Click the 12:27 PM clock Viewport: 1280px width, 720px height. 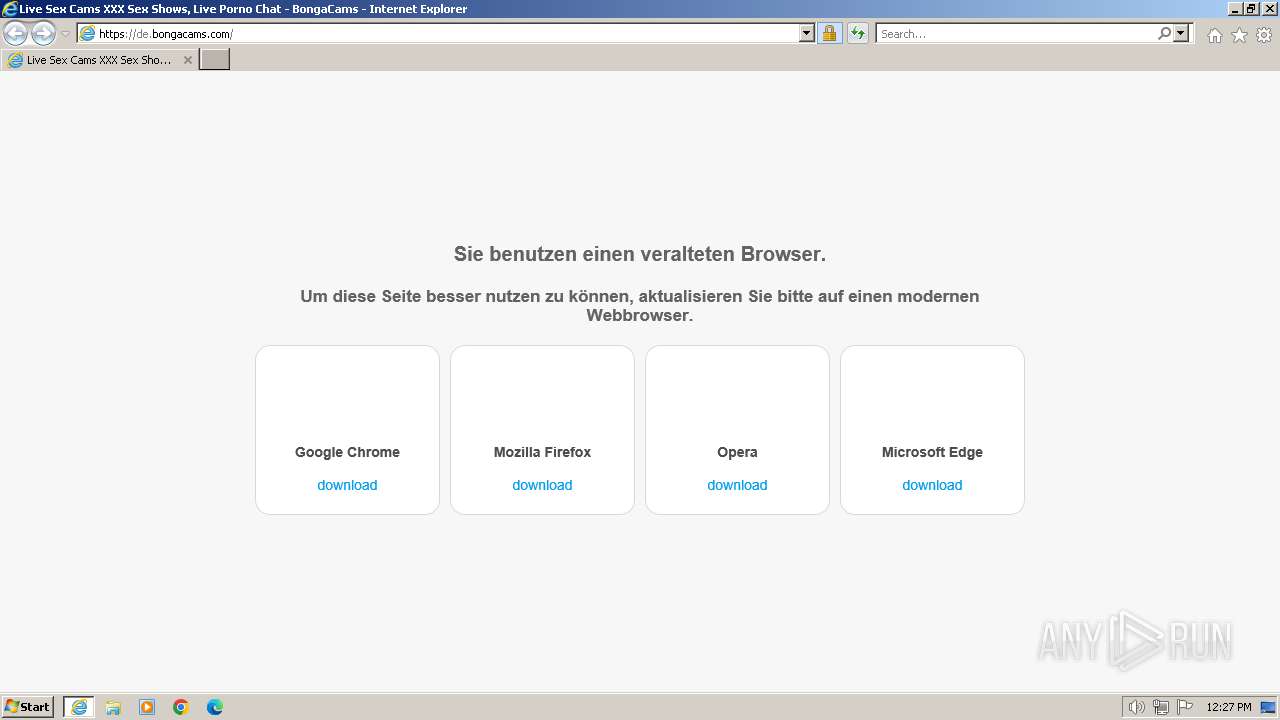pyautogui.click(x=1229, y=707)
